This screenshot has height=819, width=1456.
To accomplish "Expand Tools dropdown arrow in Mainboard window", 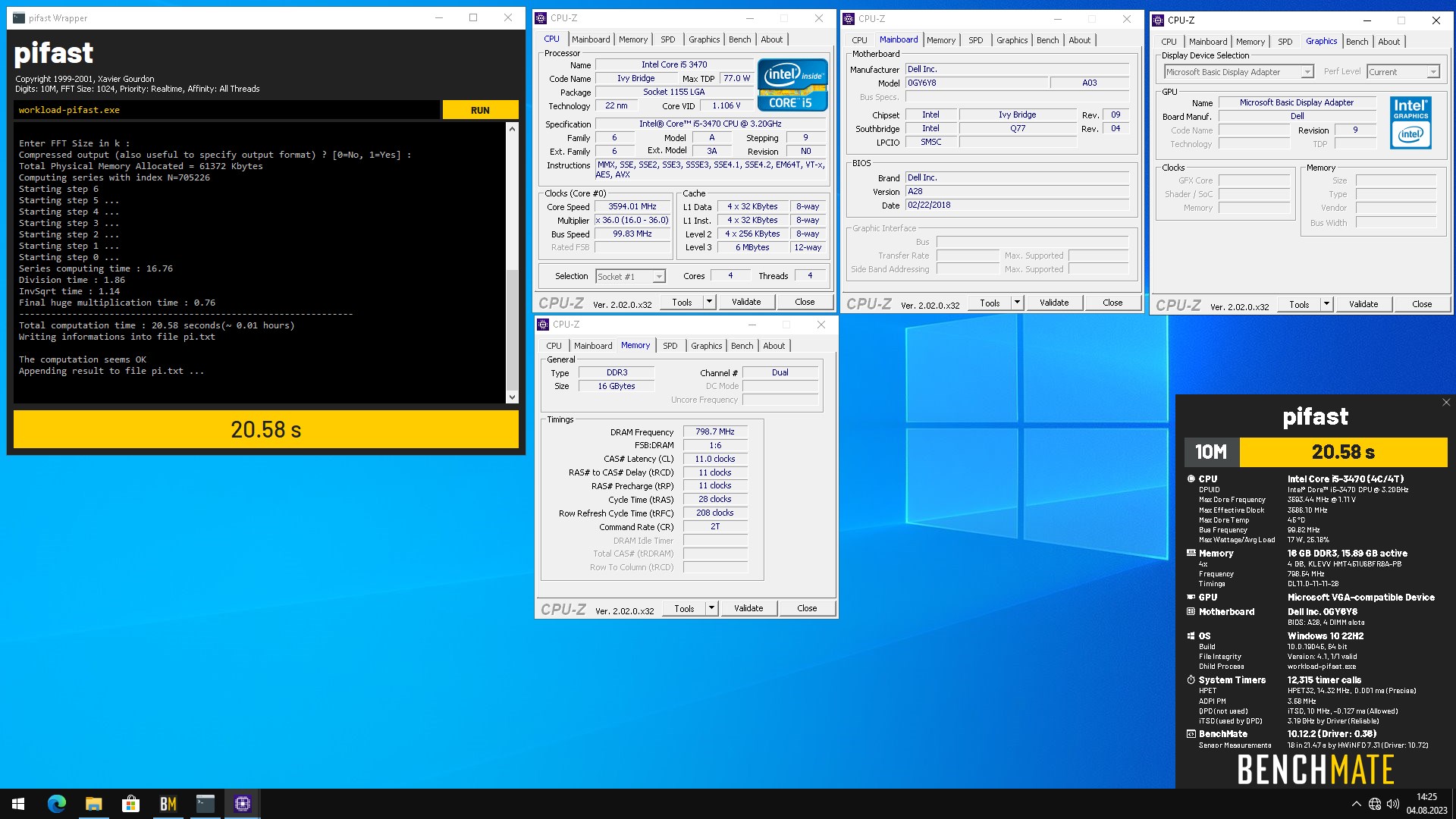I will [1017, 303].
